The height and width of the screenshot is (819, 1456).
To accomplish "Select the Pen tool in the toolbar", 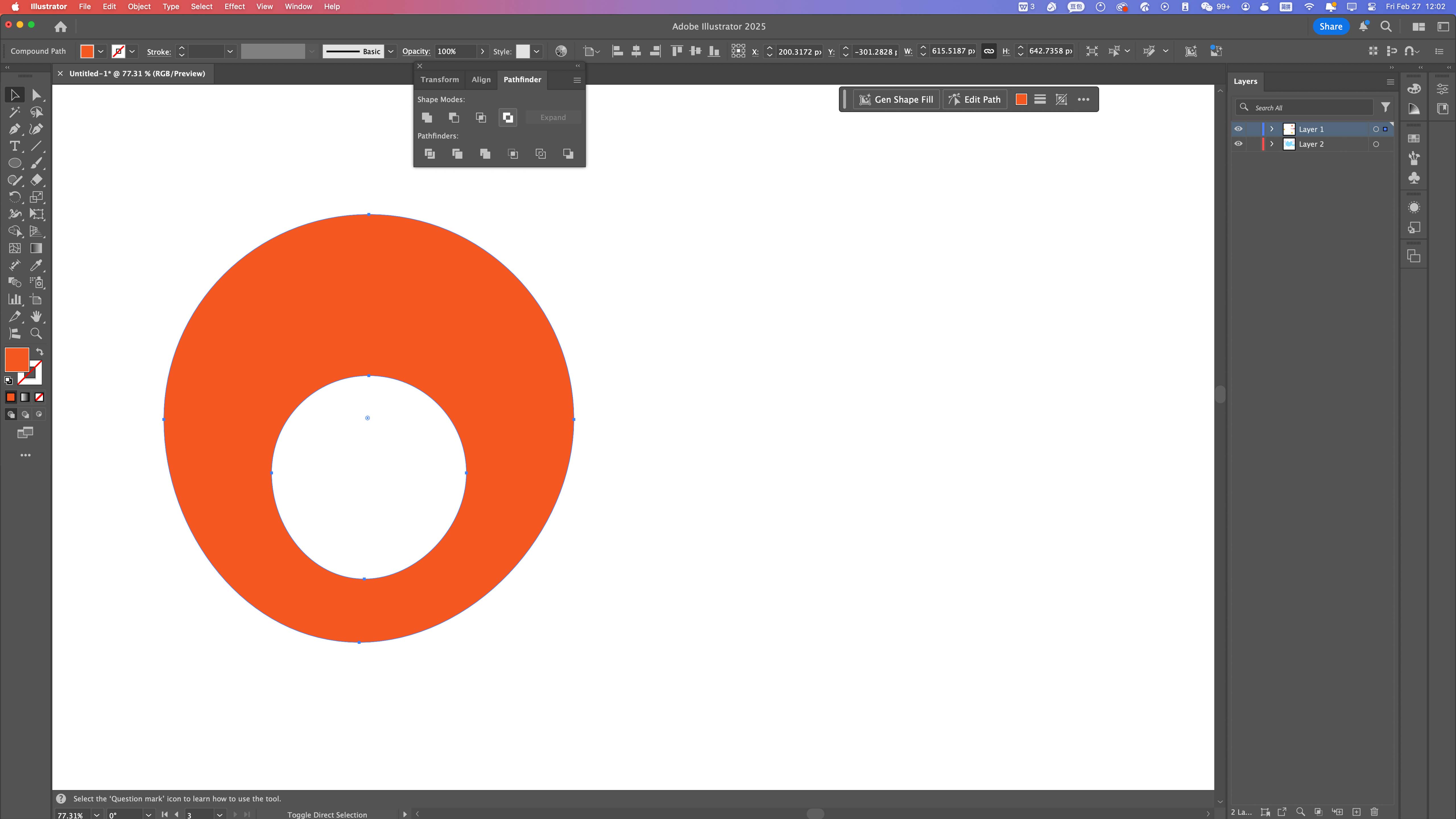I will point(14,129).
